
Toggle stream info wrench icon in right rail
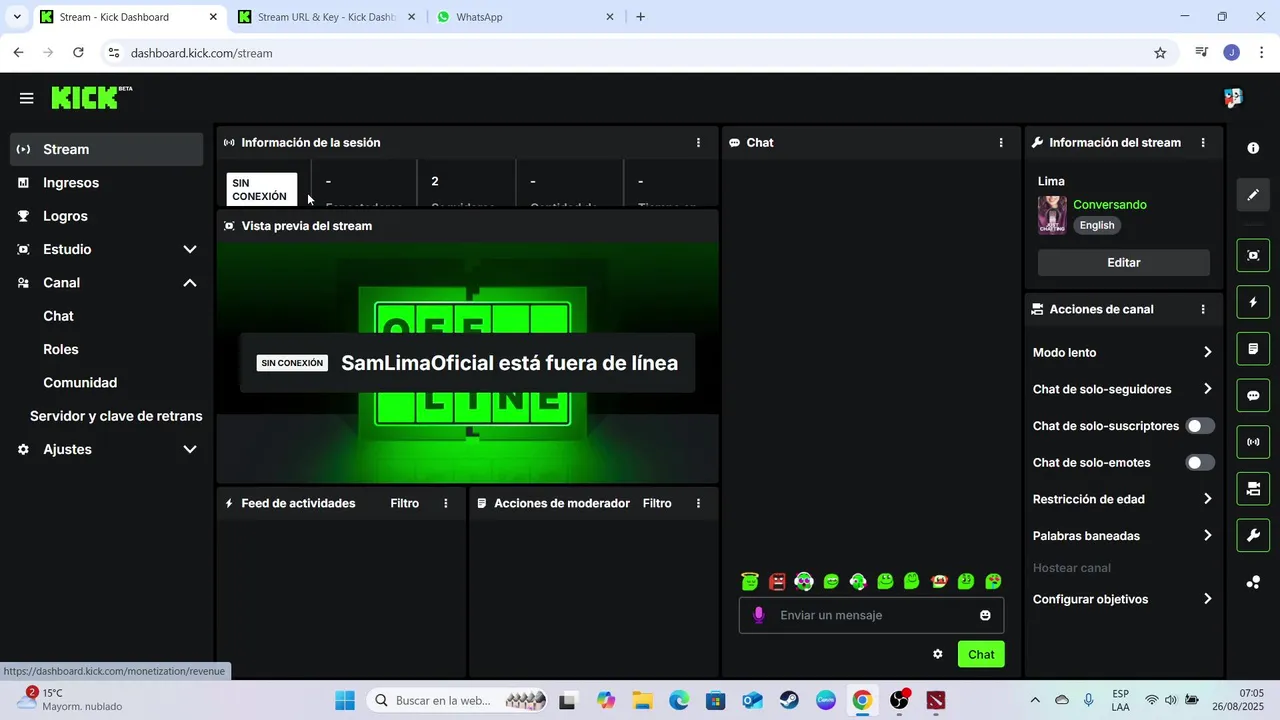click(1253, 535)
